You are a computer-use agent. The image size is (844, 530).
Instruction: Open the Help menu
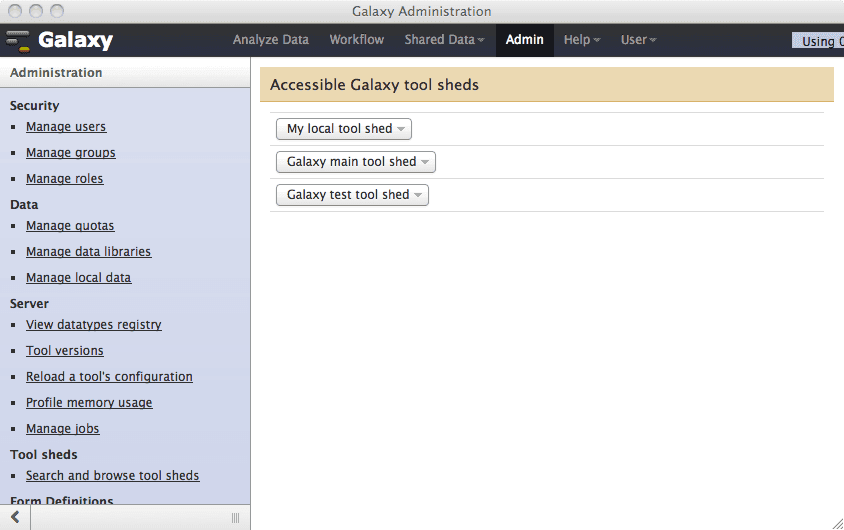pos(582,40)
